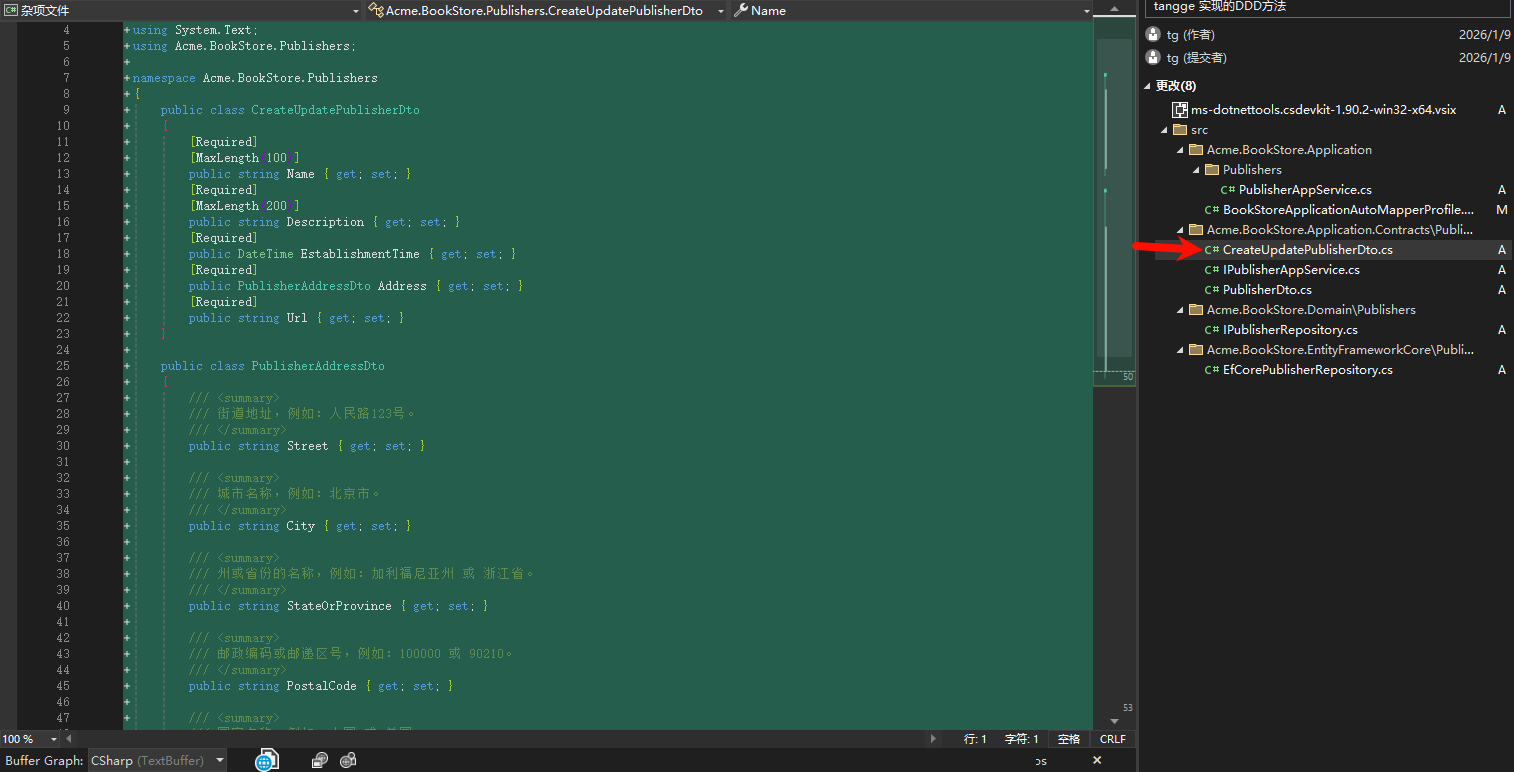This screenshot has height=772, width=1514.
Task: Click line number 9 in the gutter
Action: click(x=65, y=110)
